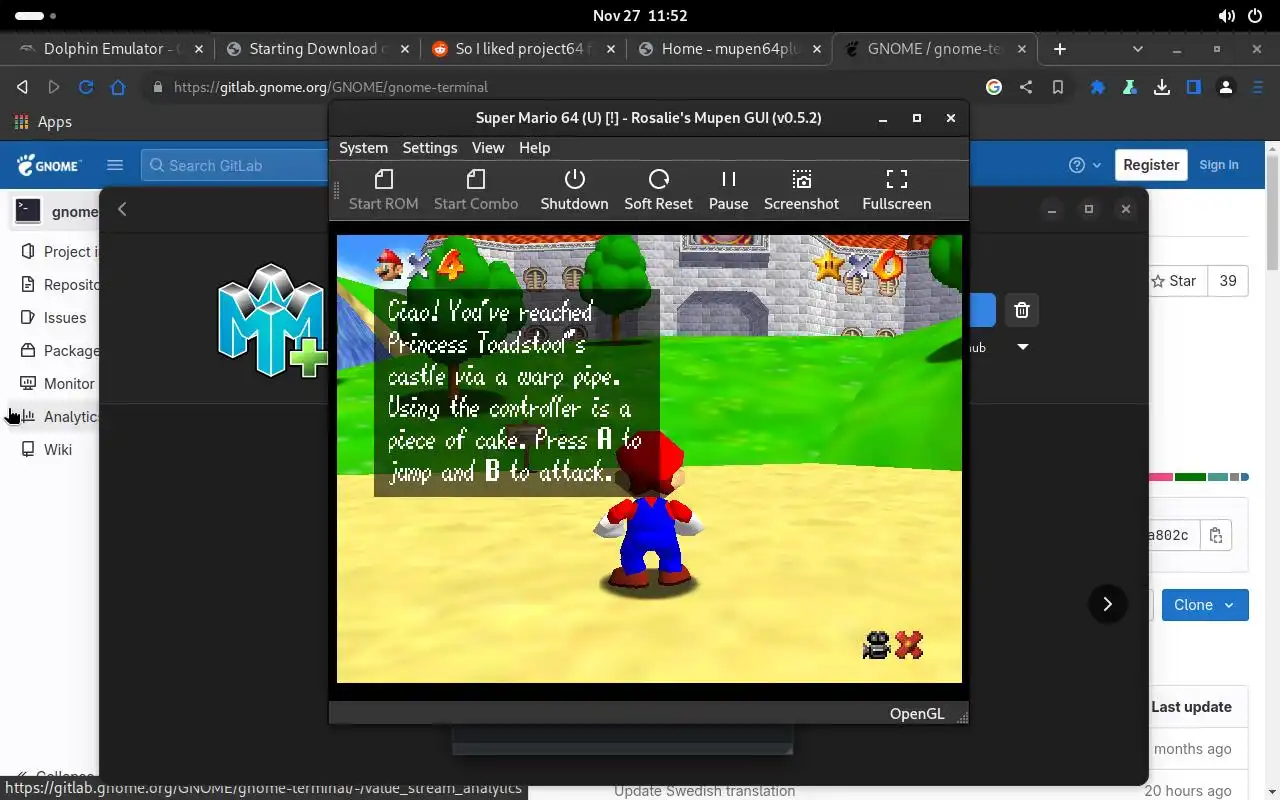Switch emulator to Fullscreen
The height and width of the screenshot is (800, 1280).
point(896,190)
